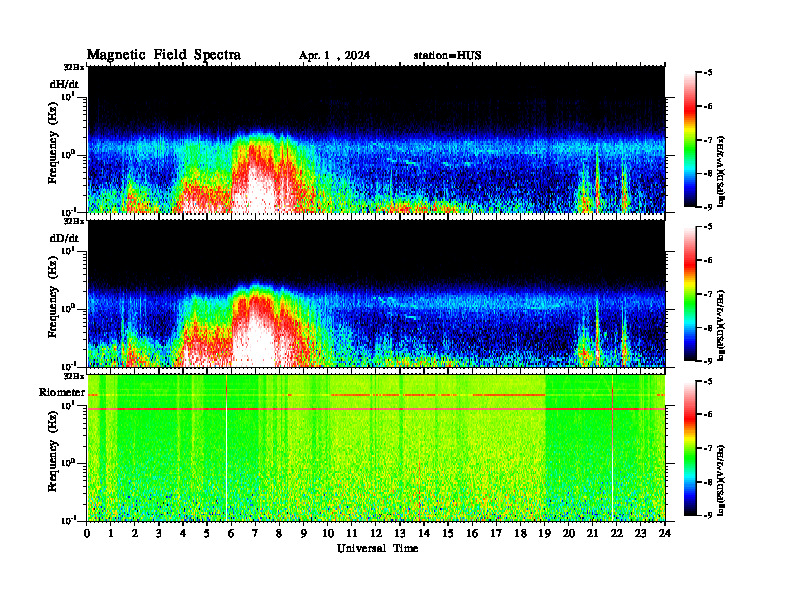Click the "-6" value on the dD/dt color bar
The height and width of the screenshot is (612, 792).
[x=708, y=261]
